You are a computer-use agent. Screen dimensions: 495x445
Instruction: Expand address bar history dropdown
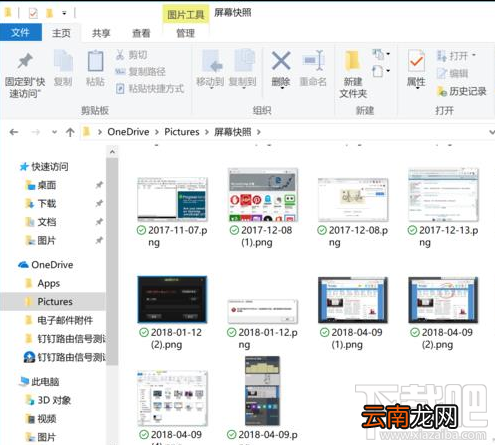click(x=492, y=132)
